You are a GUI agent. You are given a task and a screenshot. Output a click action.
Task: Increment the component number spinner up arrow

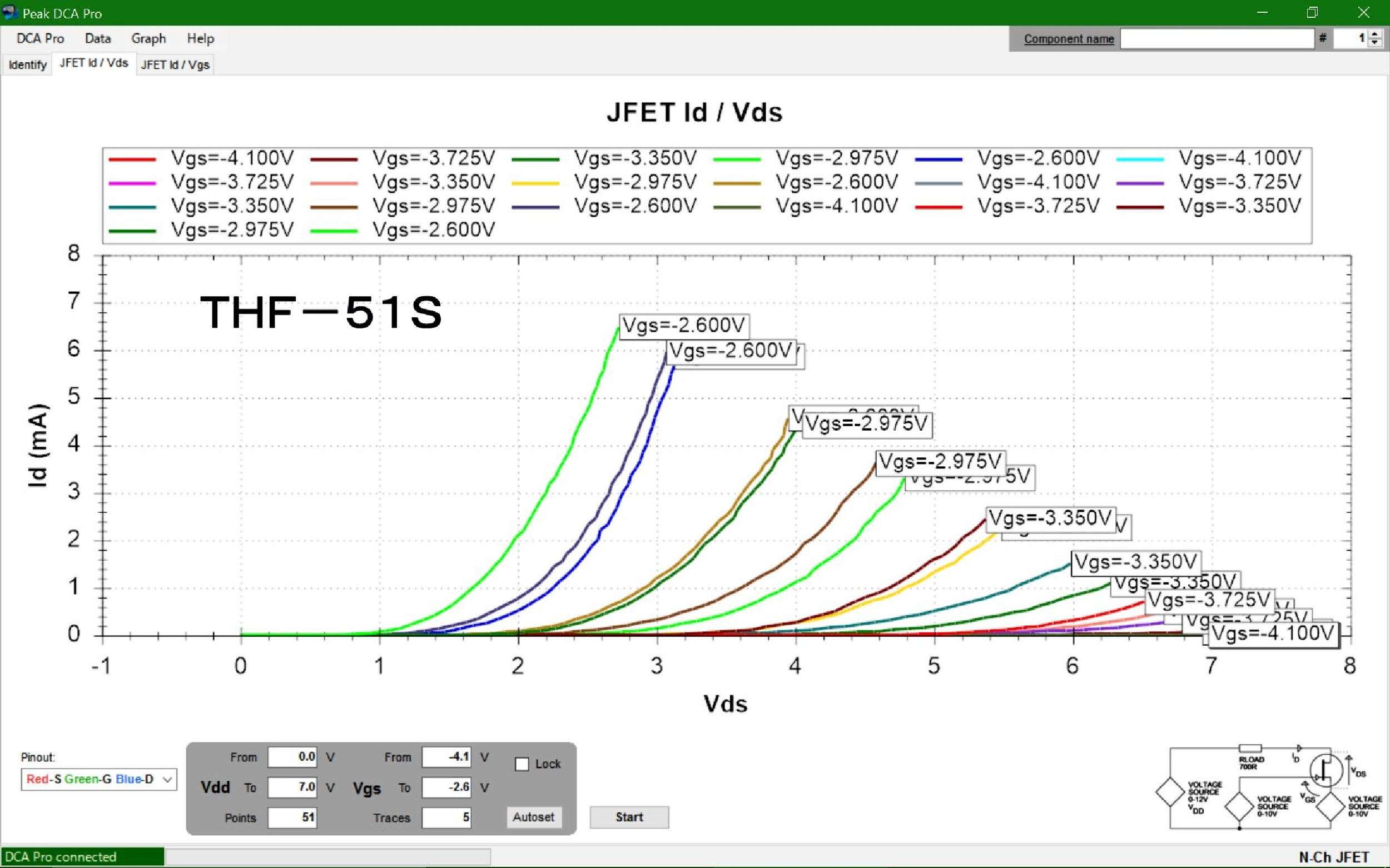tap(1374, 34)
